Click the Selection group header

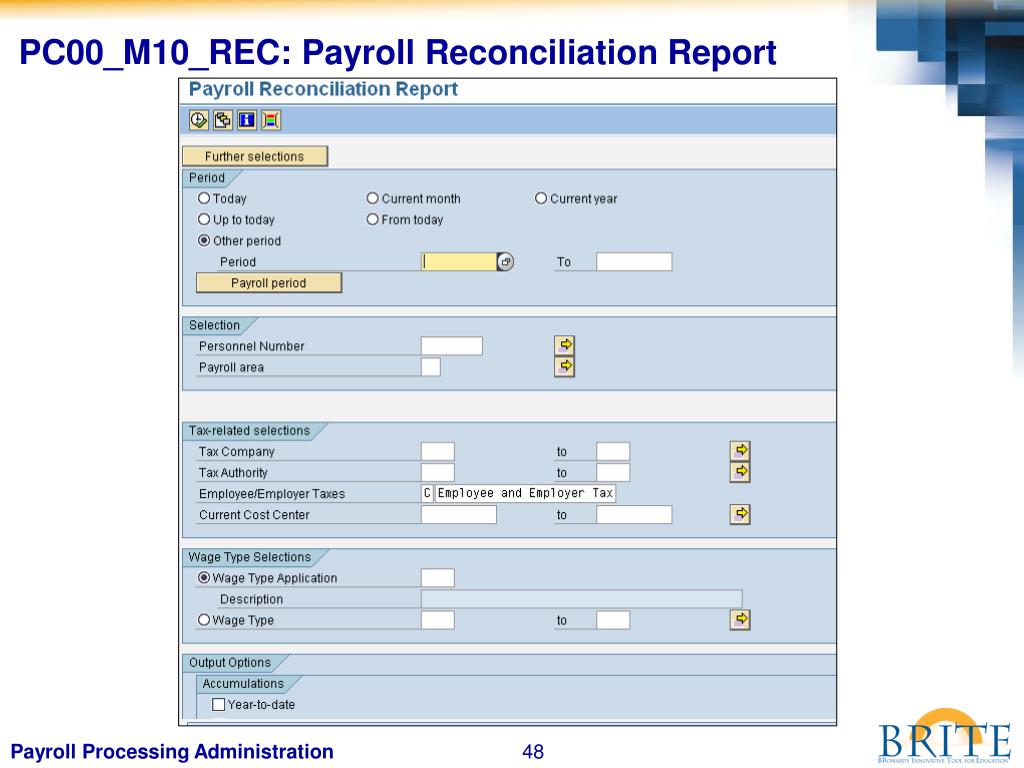[214, 325]
